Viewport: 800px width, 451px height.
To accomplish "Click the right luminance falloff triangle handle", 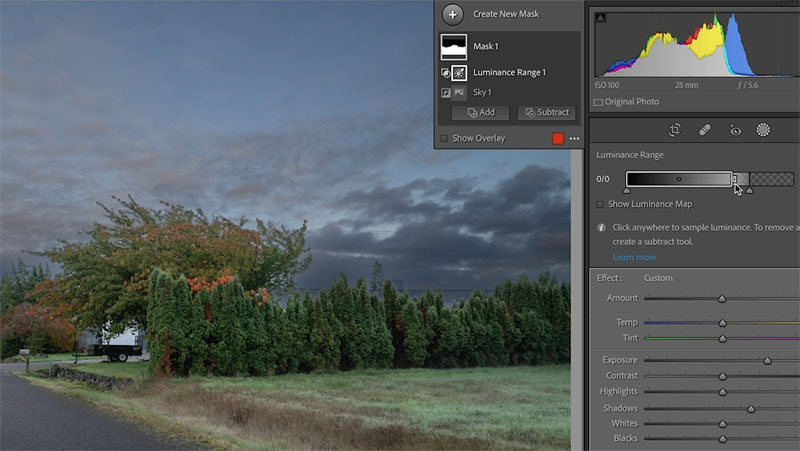I will (749, 191).
